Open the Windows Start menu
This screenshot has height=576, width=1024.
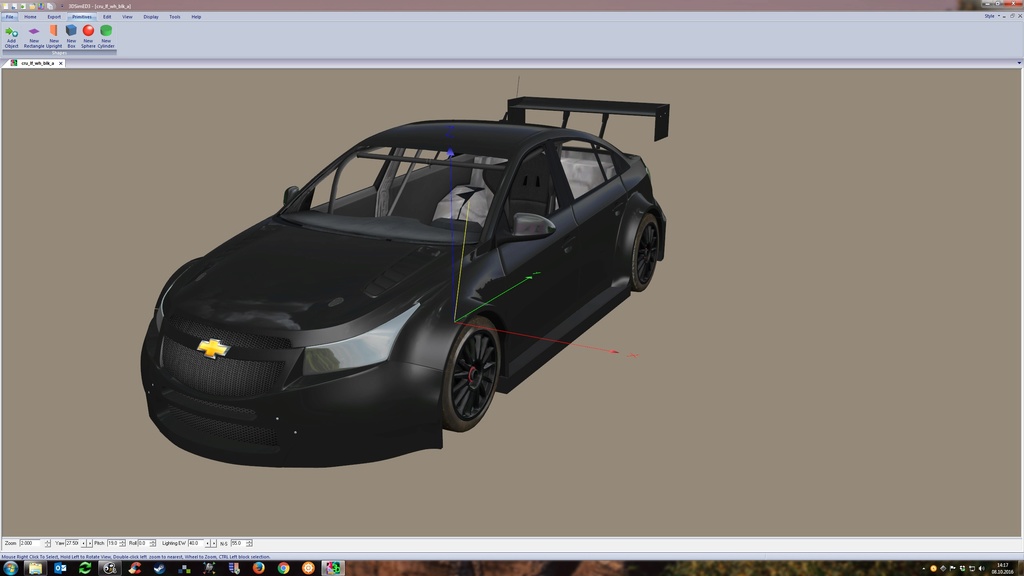click(10, 568)
